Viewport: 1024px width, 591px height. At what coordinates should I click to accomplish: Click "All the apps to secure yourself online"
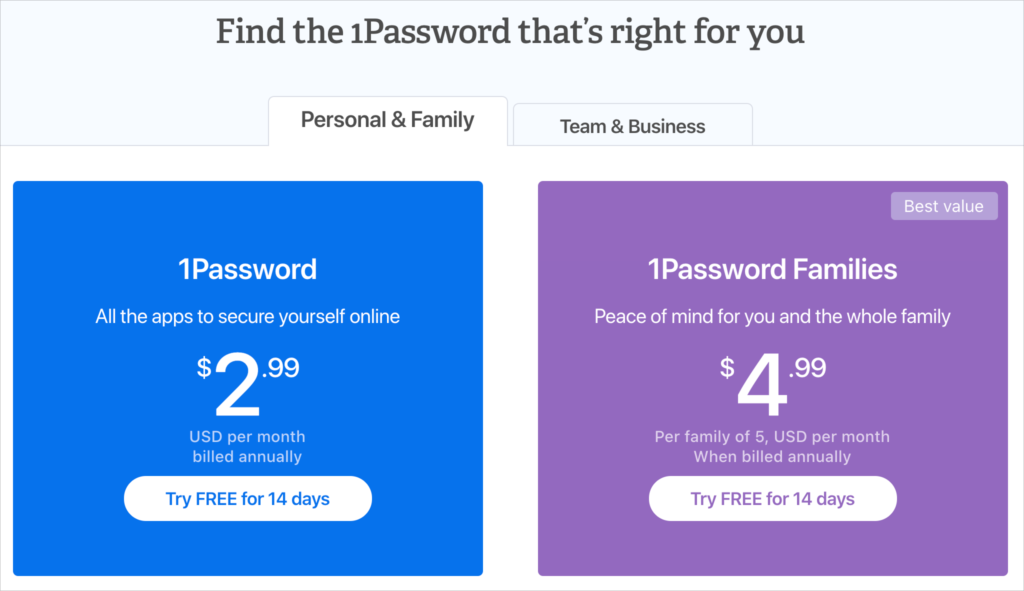(x=247, y=317)
